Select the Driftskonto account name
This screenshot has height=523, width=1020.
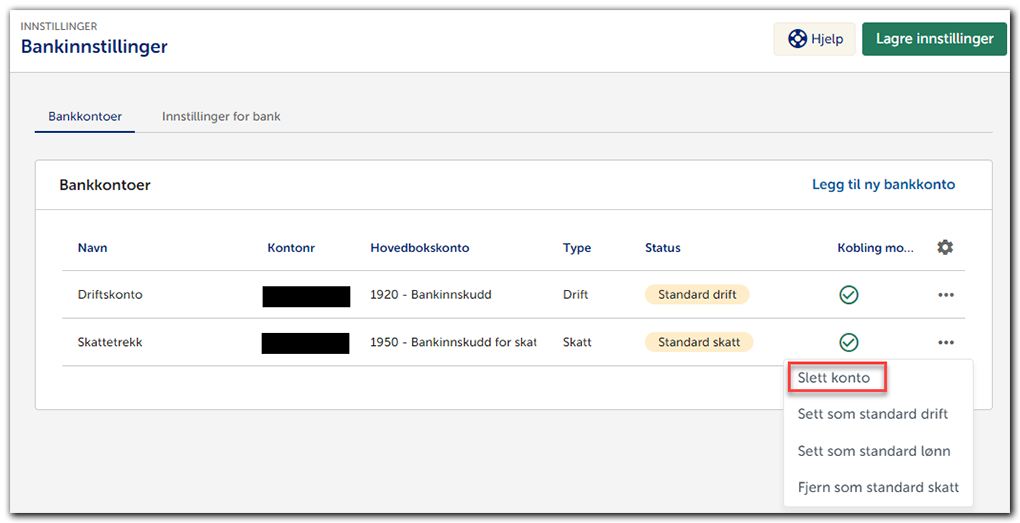(x=110, y=295)
